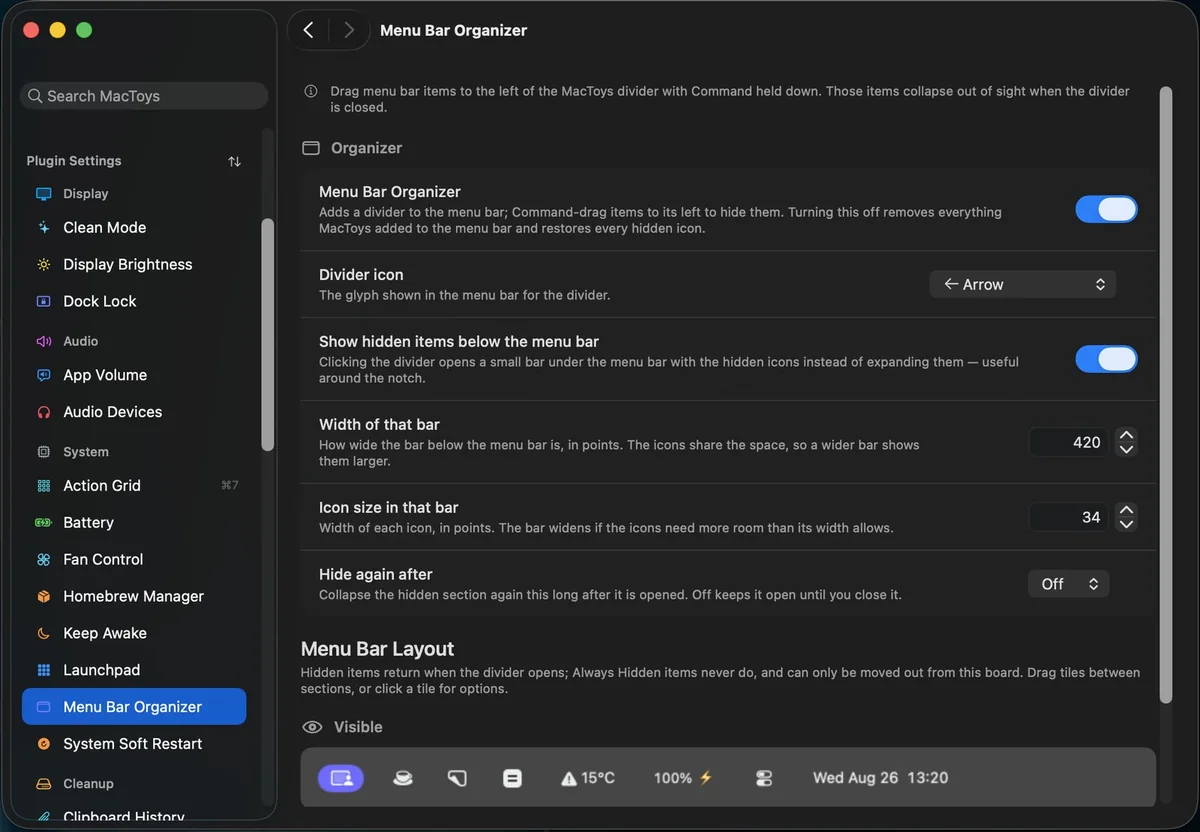Click the Display Brightness sun icon
Screen dimensions: 1200x832
point(44,265)
